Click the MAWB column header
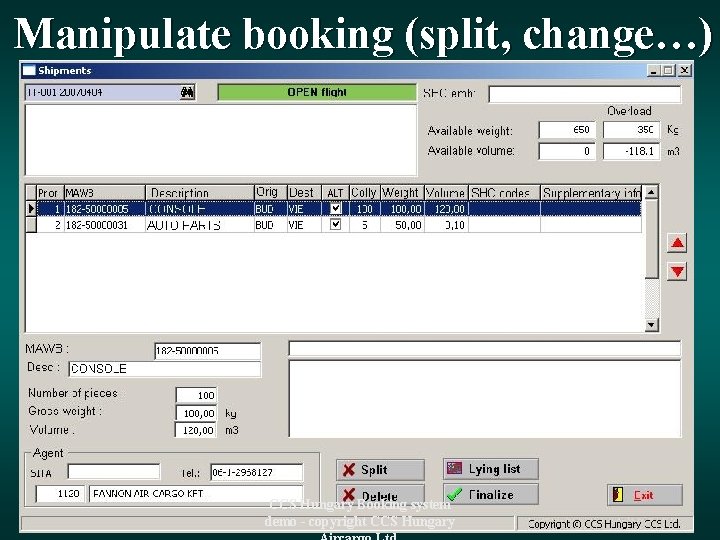The image size is (720, 540). (x=105, y=192)
